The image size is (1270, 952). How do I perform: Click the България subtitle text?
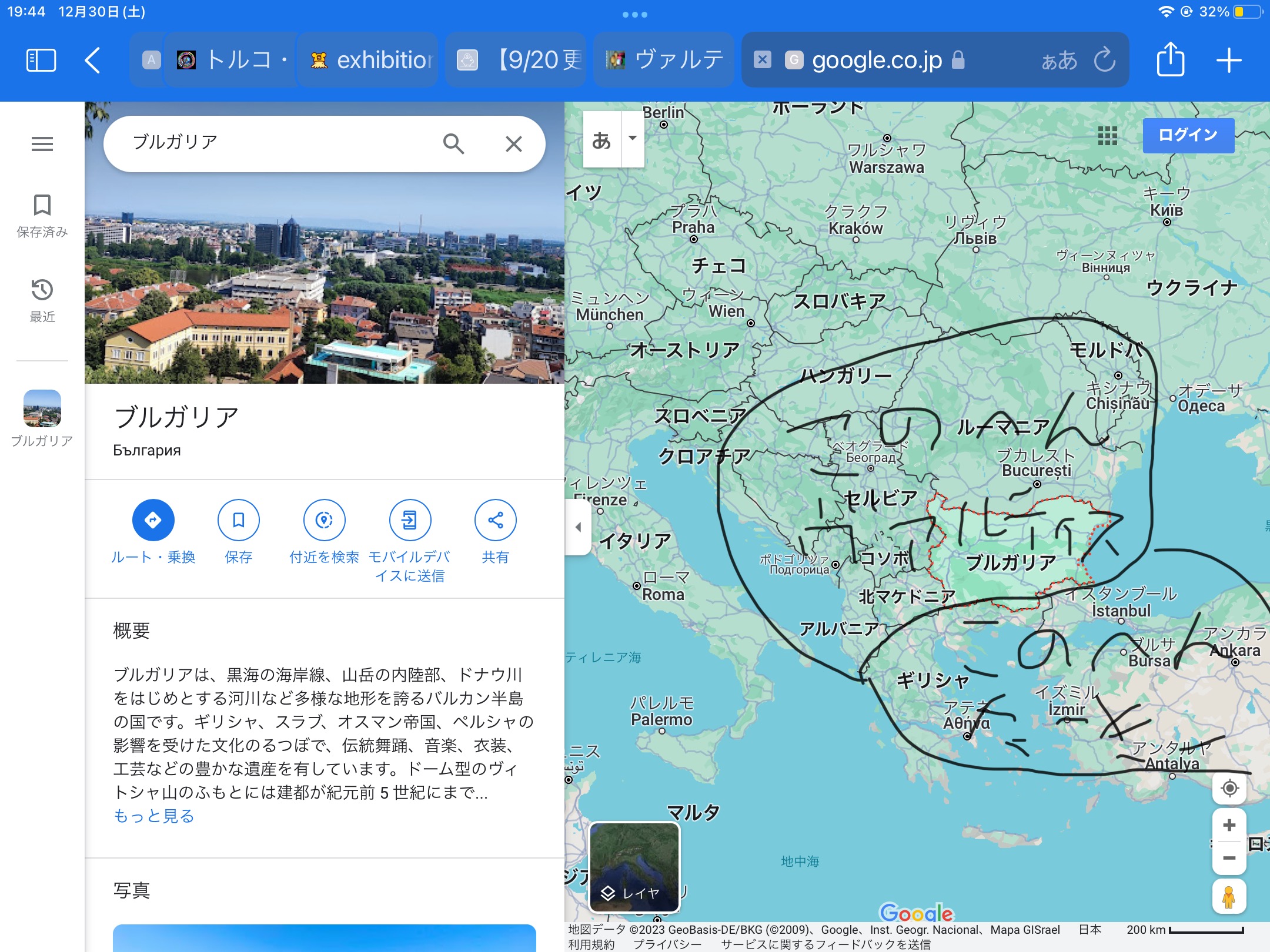click(147, 450)
